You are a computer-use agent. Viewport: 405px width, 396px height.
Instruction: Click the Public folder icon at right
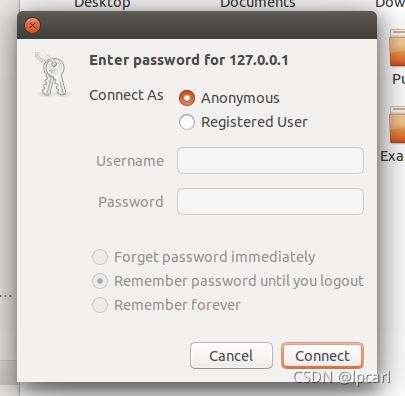[x=397, y=47]
